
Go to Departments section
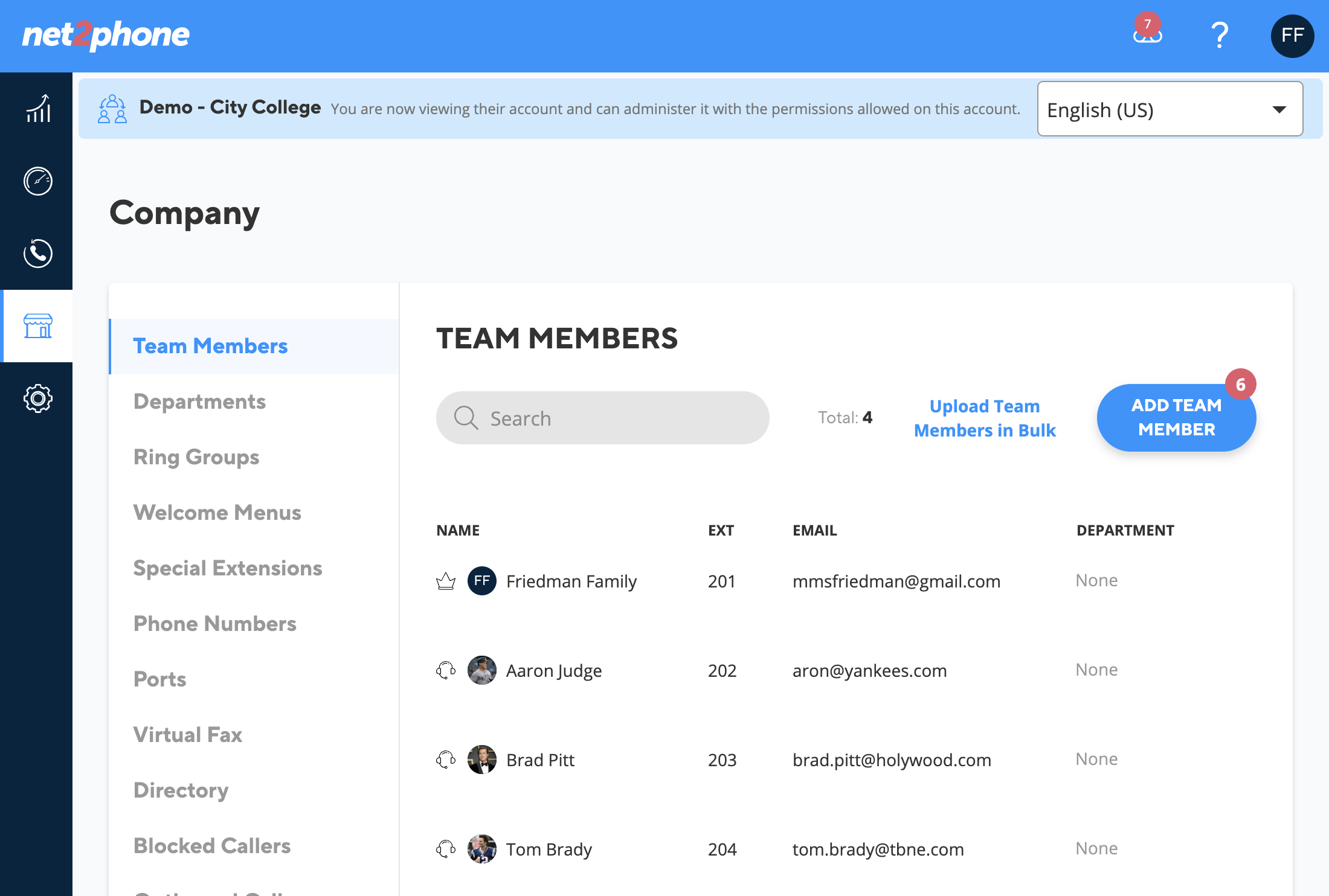click(199, 402)
